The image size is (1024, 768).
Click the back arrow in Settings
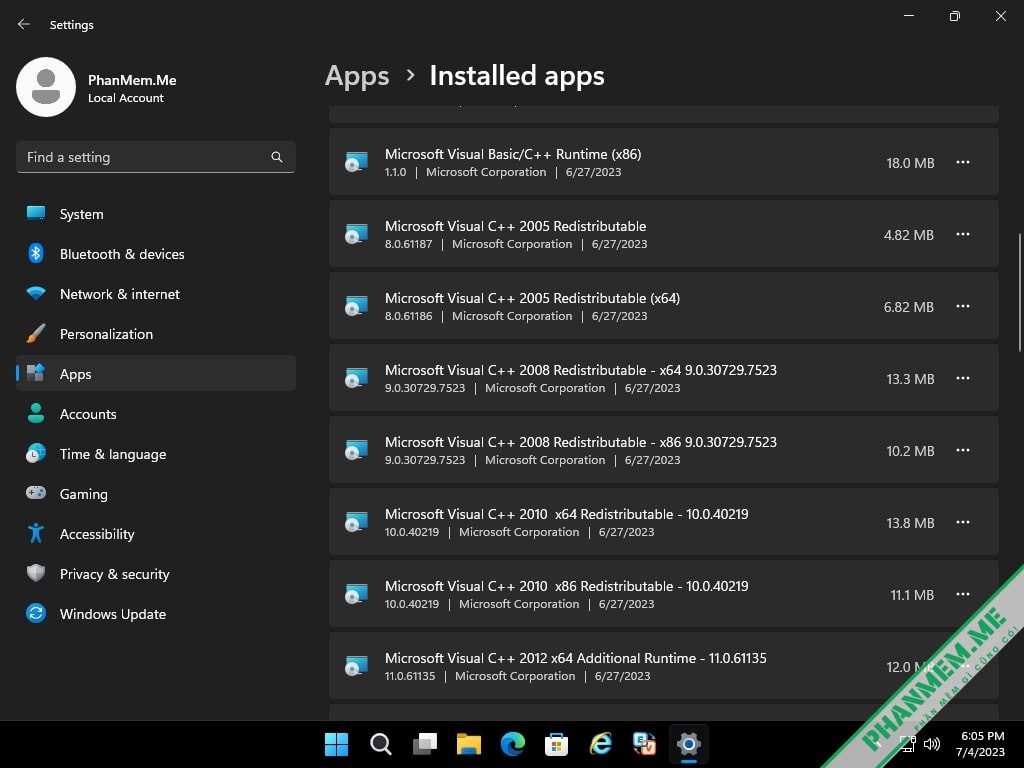click(24, 24)
